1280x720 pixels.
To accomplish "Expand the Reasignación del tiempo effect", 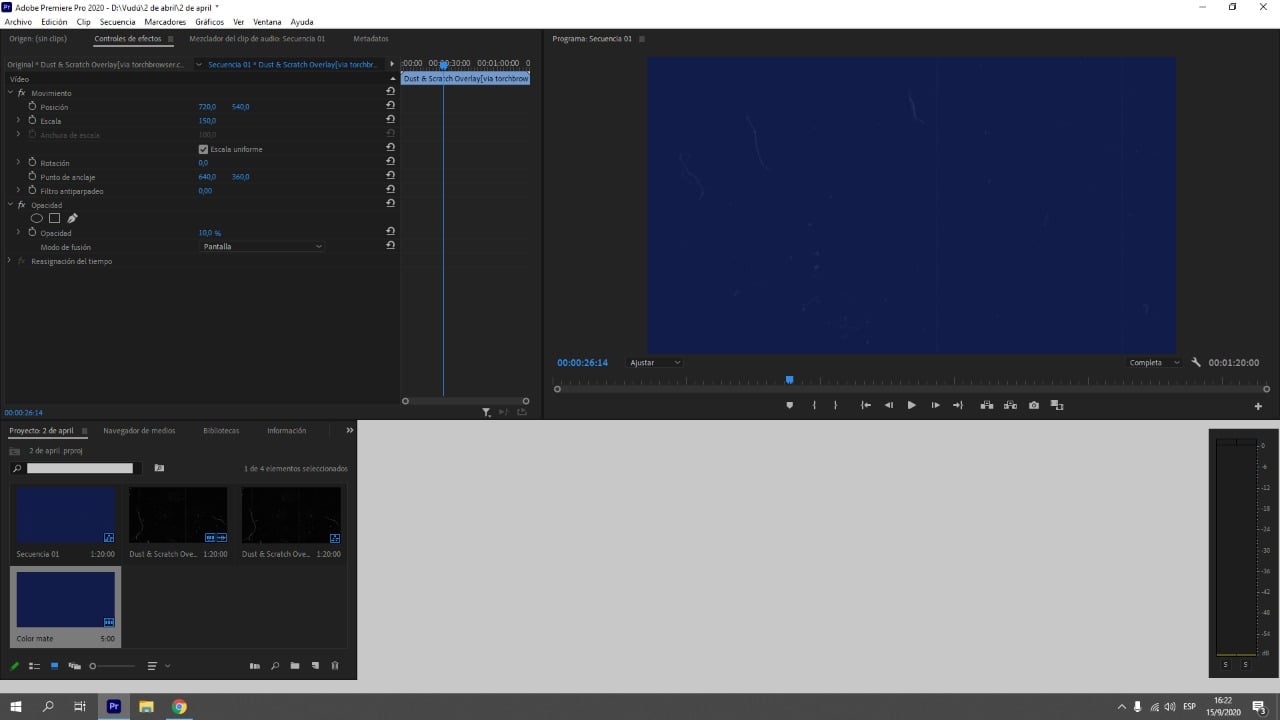I will click(x=8, y=261).
